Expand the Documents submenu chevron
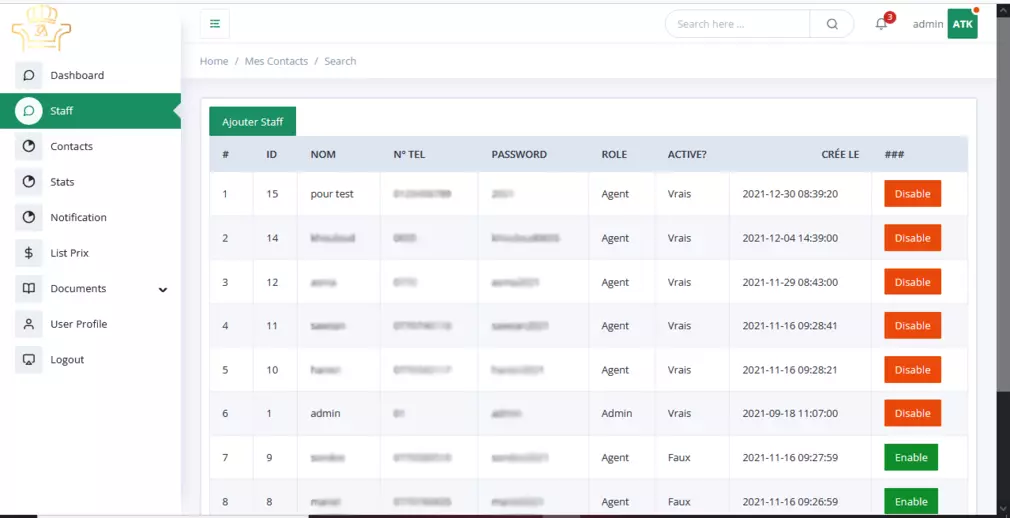This screenshot has width=1010, height=518. point(163,290)
